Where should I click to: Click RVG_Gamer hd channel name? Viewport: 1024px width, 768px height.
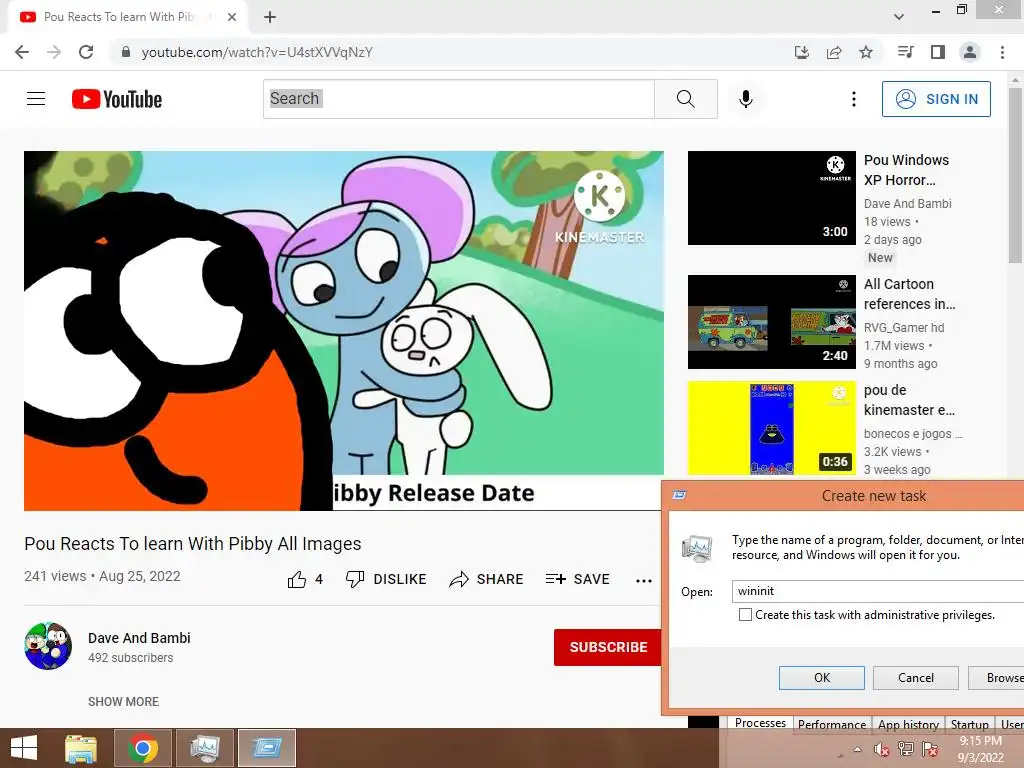click(x=904, y=327)
